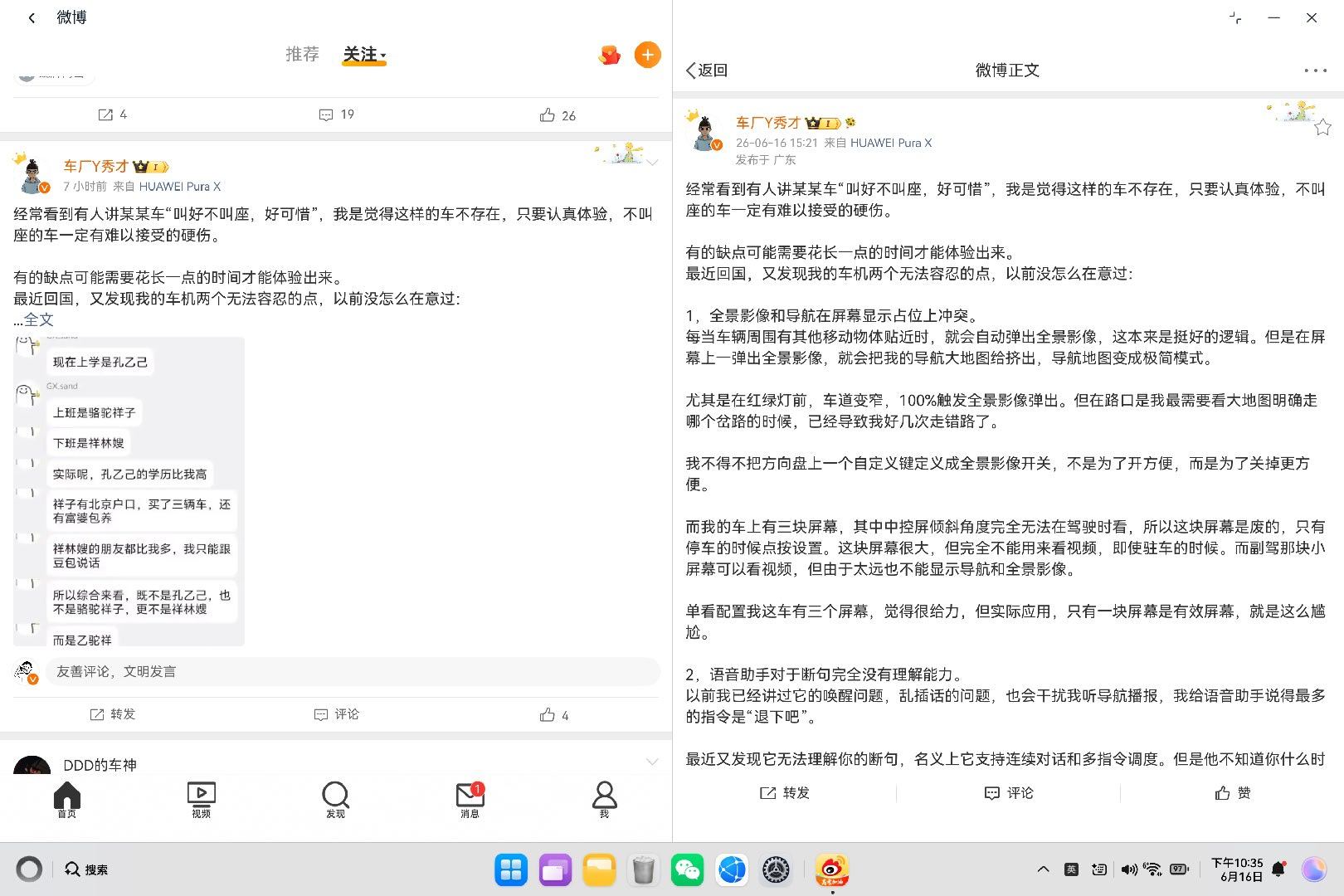
Task: Toggle the 英 input language indicator
Action: (x=1072, y=869)
